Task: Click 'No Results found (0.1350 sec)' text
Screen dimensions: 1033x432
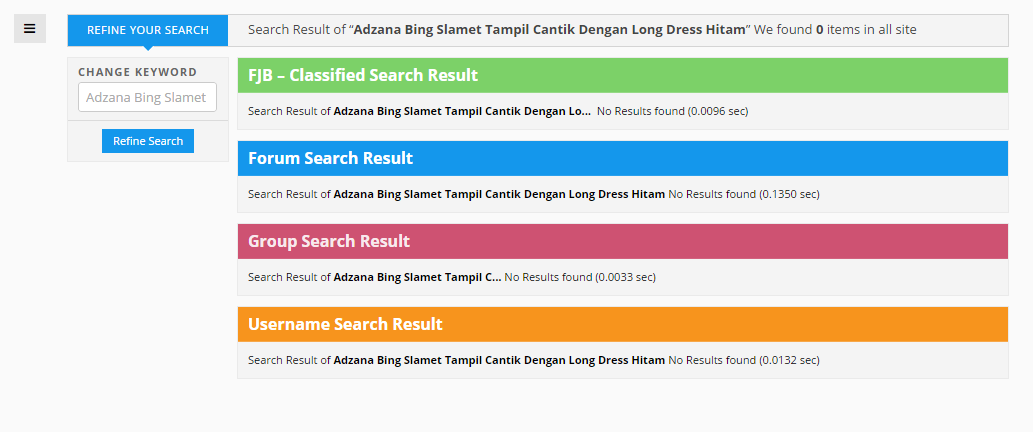Action: [x=744, y=194]
